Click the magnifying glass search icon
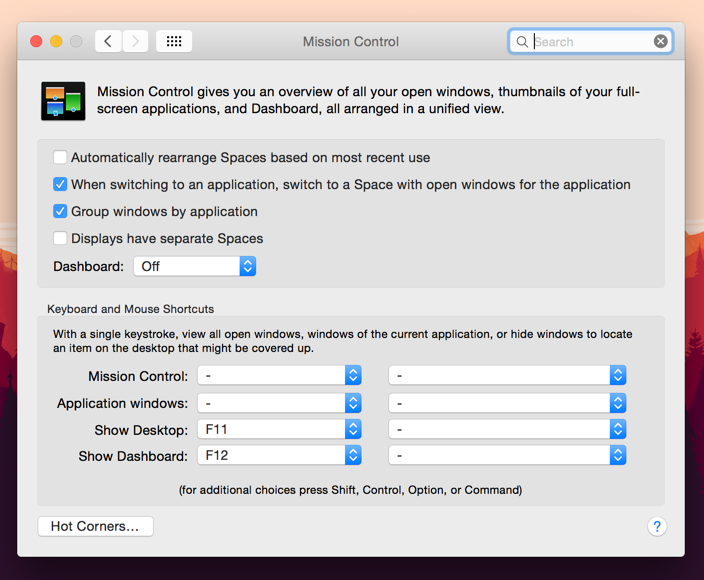 coord(522,42)
